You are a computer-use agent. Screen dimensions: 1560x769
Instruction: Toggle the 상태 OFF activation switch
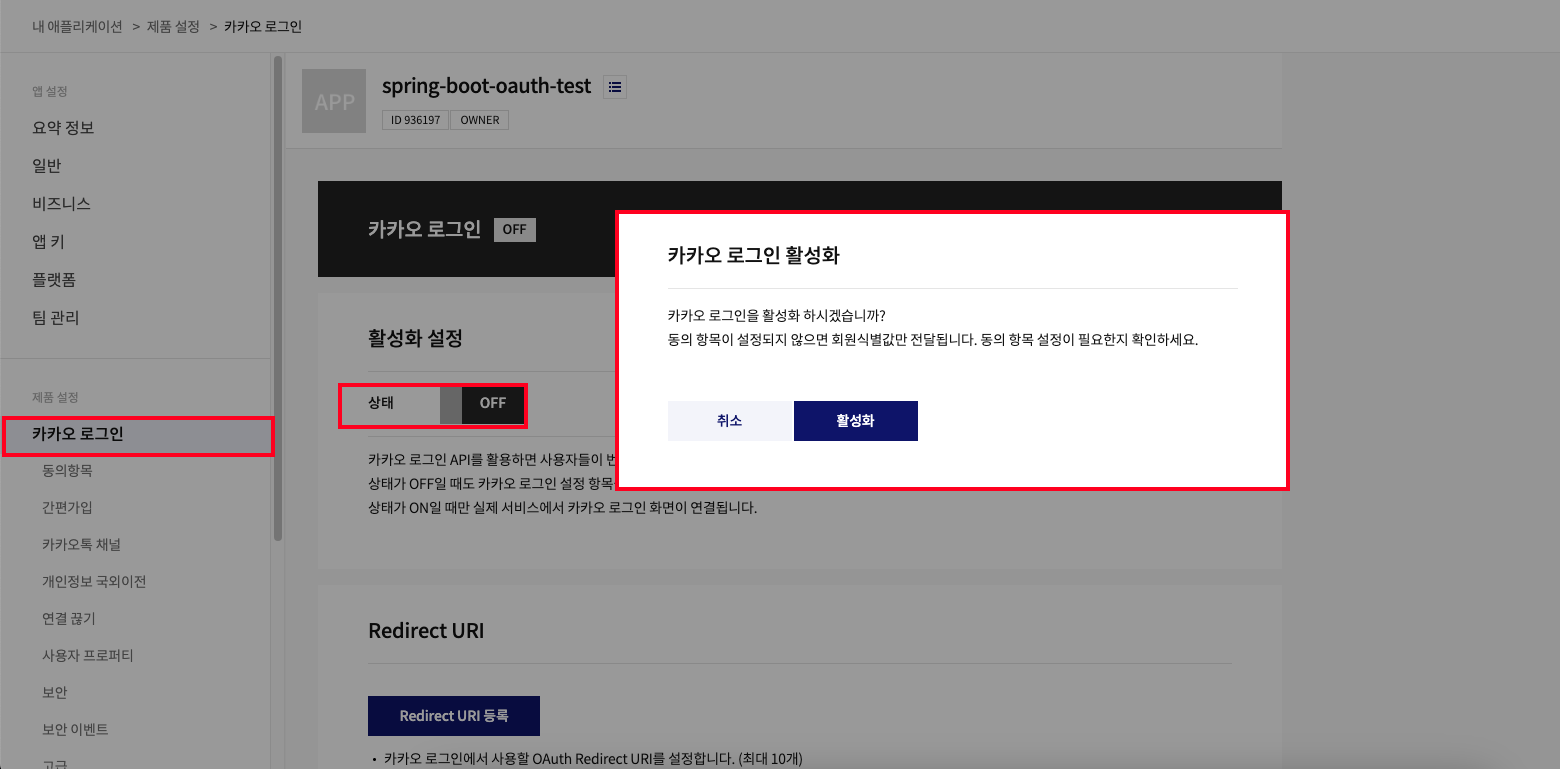click(x=482, y=404)
